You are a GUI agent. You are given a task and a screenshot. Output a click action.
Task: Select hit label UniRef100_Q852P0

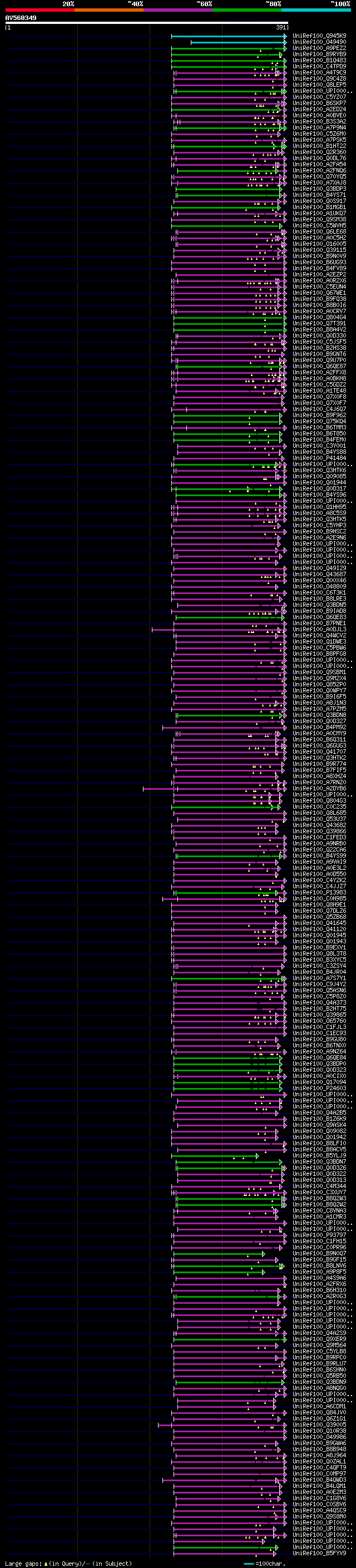(319, 685)
